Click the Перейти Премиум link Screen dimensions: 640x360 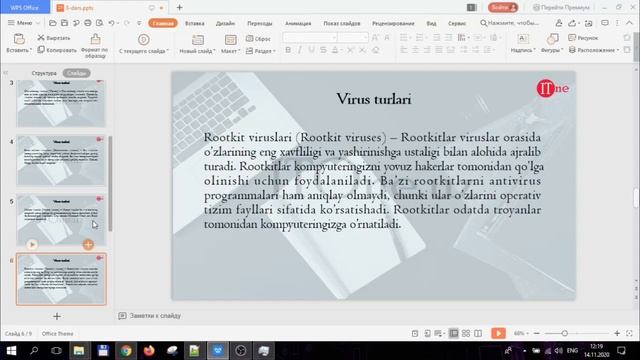click(x=561, y=7)
